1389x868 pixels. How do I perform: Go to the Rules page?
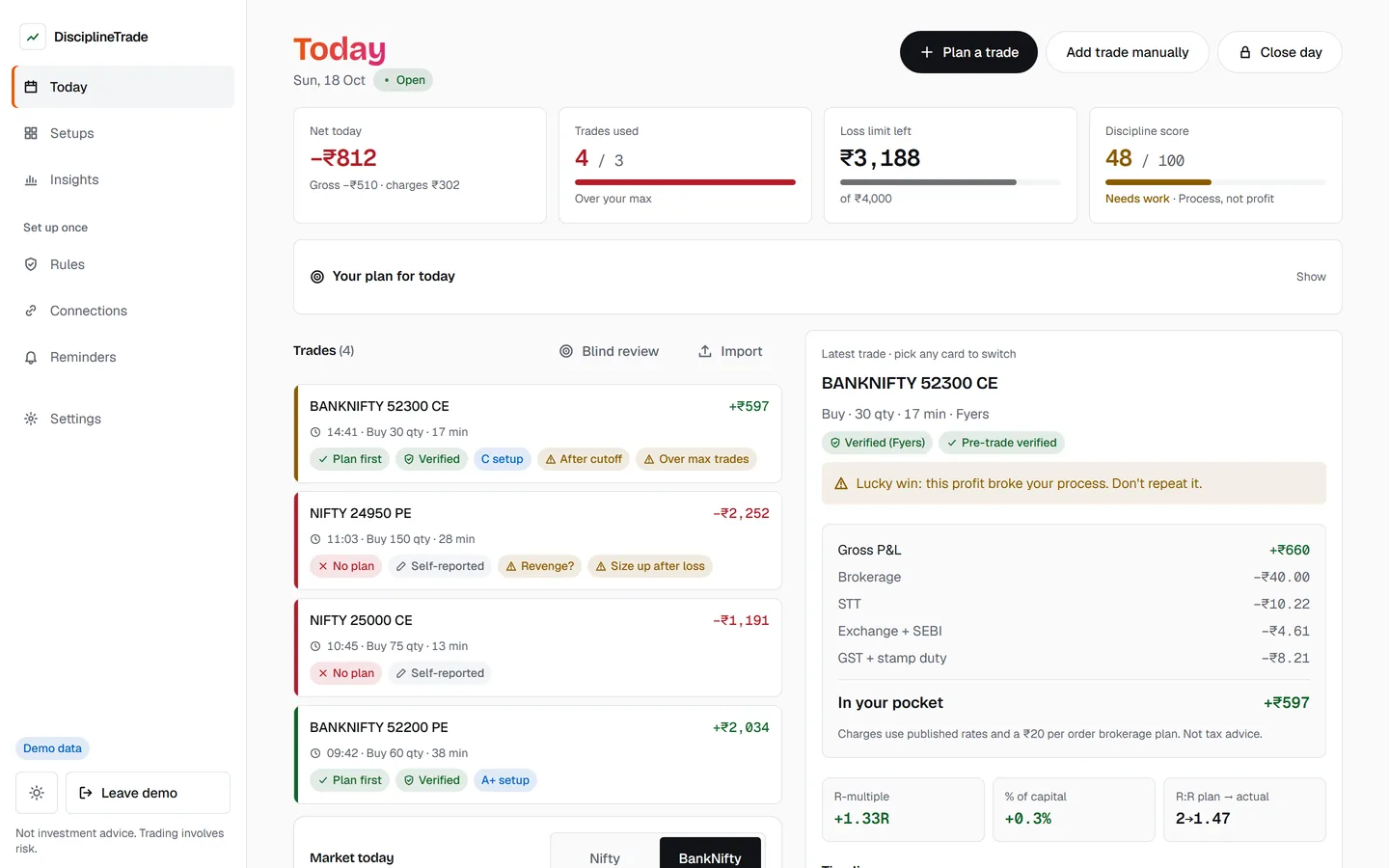(x=123, y=264)
